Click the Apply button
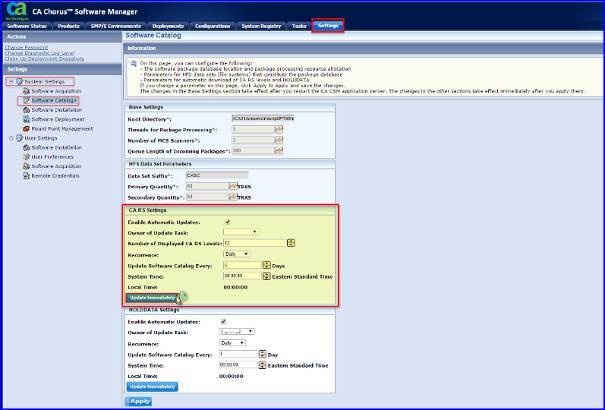Viewport: 605px width, 410px height. (139, 402)
